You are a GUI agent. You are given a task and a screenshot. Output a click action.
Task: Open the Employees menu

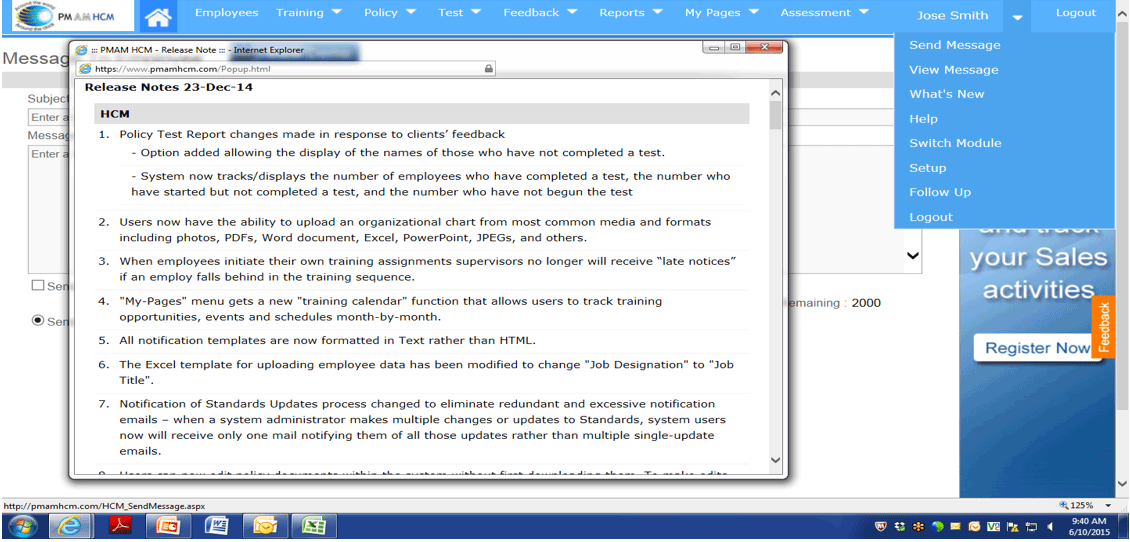click(x=226, y=12)
